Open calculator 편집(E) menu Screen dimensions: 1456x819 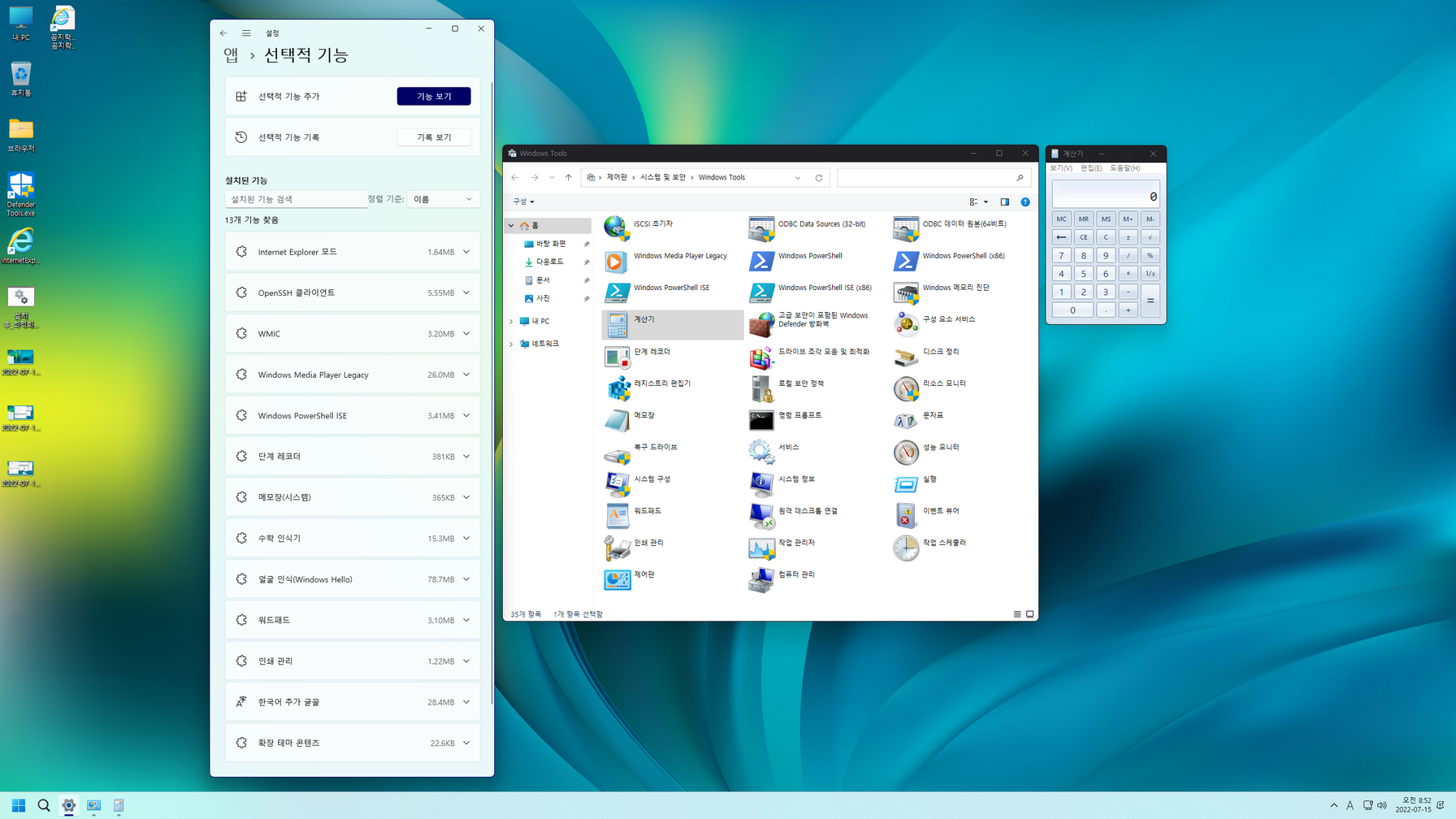click(x=1091, y=168)
